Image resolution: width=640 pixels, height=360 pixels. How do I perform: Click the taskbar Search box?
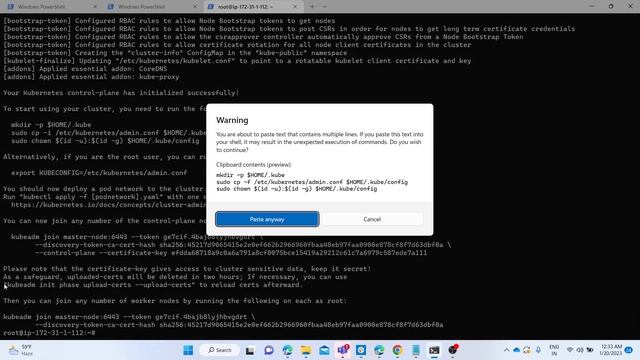pos(220,350)
